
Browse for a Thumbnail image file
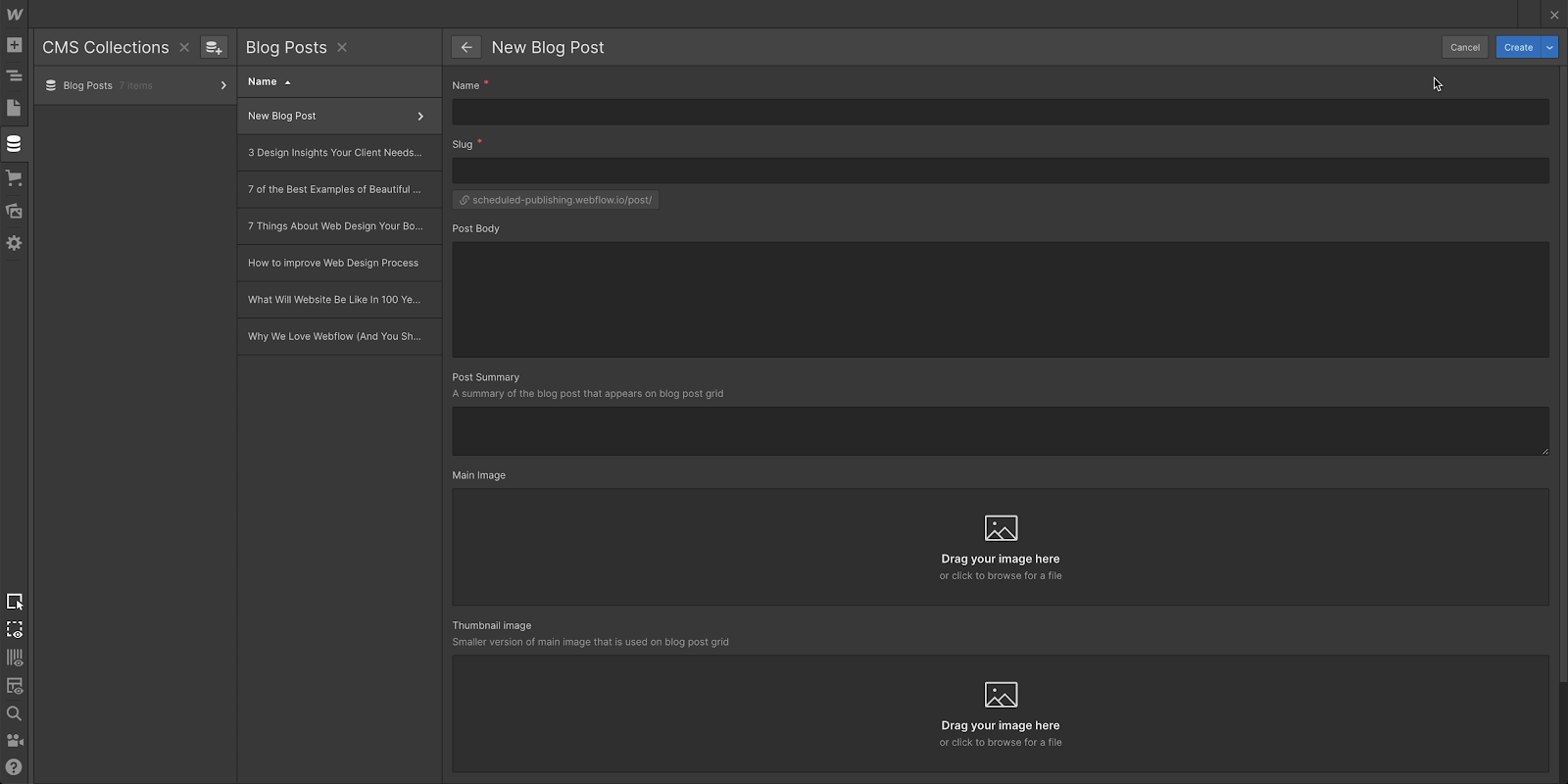point(1001,713)
